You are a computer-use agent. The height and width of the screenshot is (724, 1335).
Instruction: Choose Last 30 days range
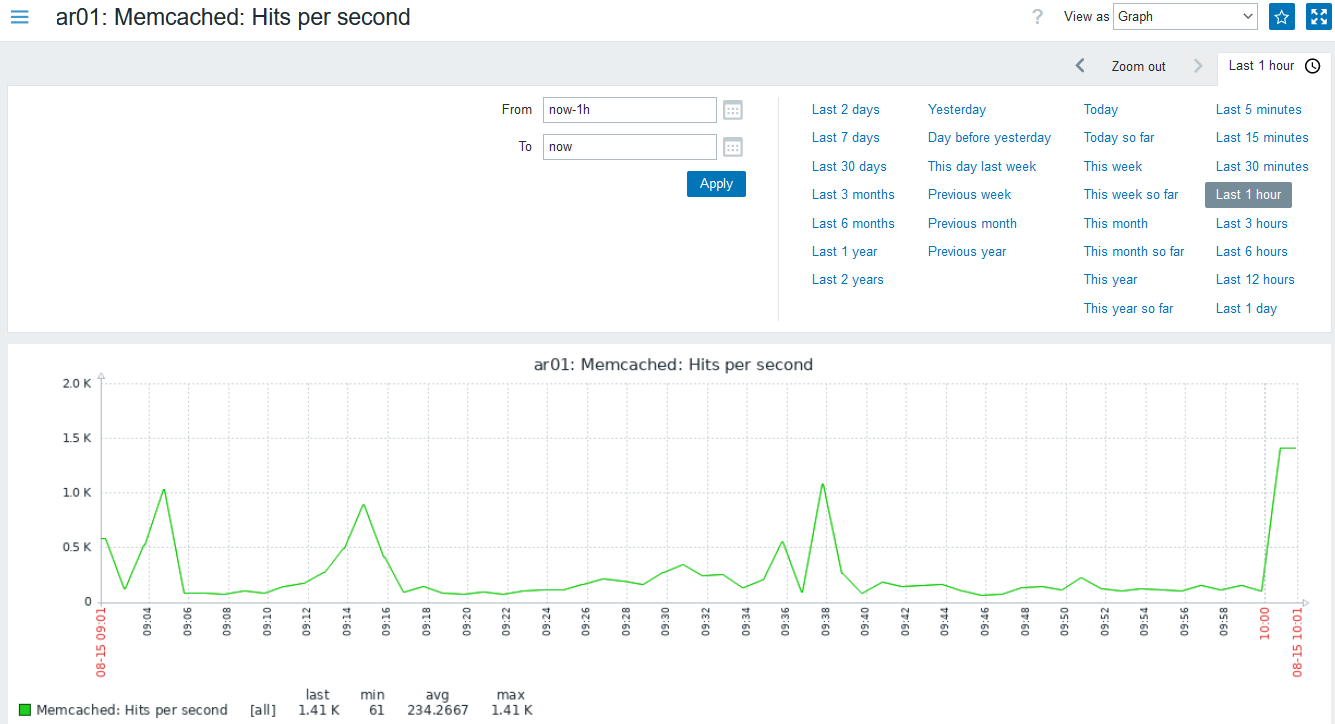point(849,167)
